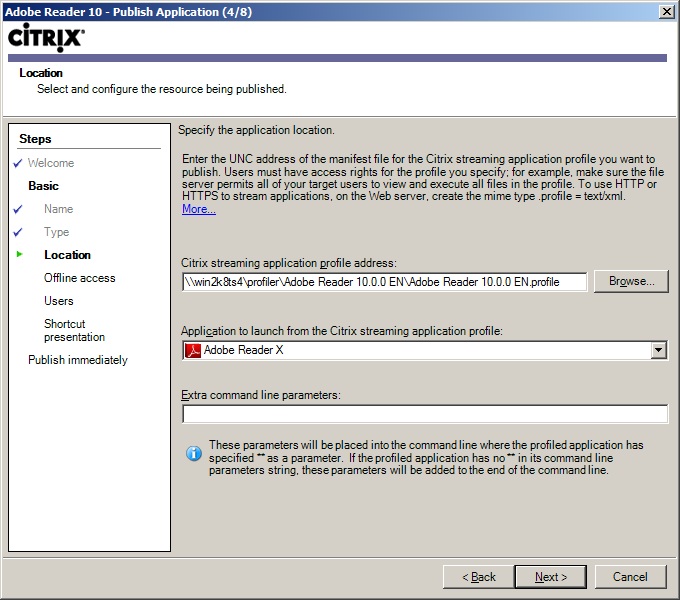
Task: Select the Publish immediately step
Action: [78, 360]
